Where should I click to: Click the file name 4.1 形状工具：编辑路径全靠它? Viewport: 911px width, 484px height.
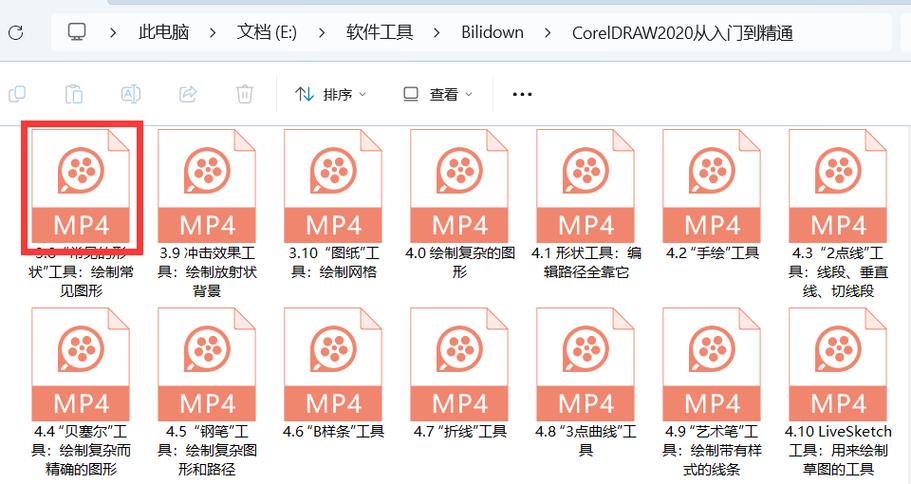click(x=586, y=262)
